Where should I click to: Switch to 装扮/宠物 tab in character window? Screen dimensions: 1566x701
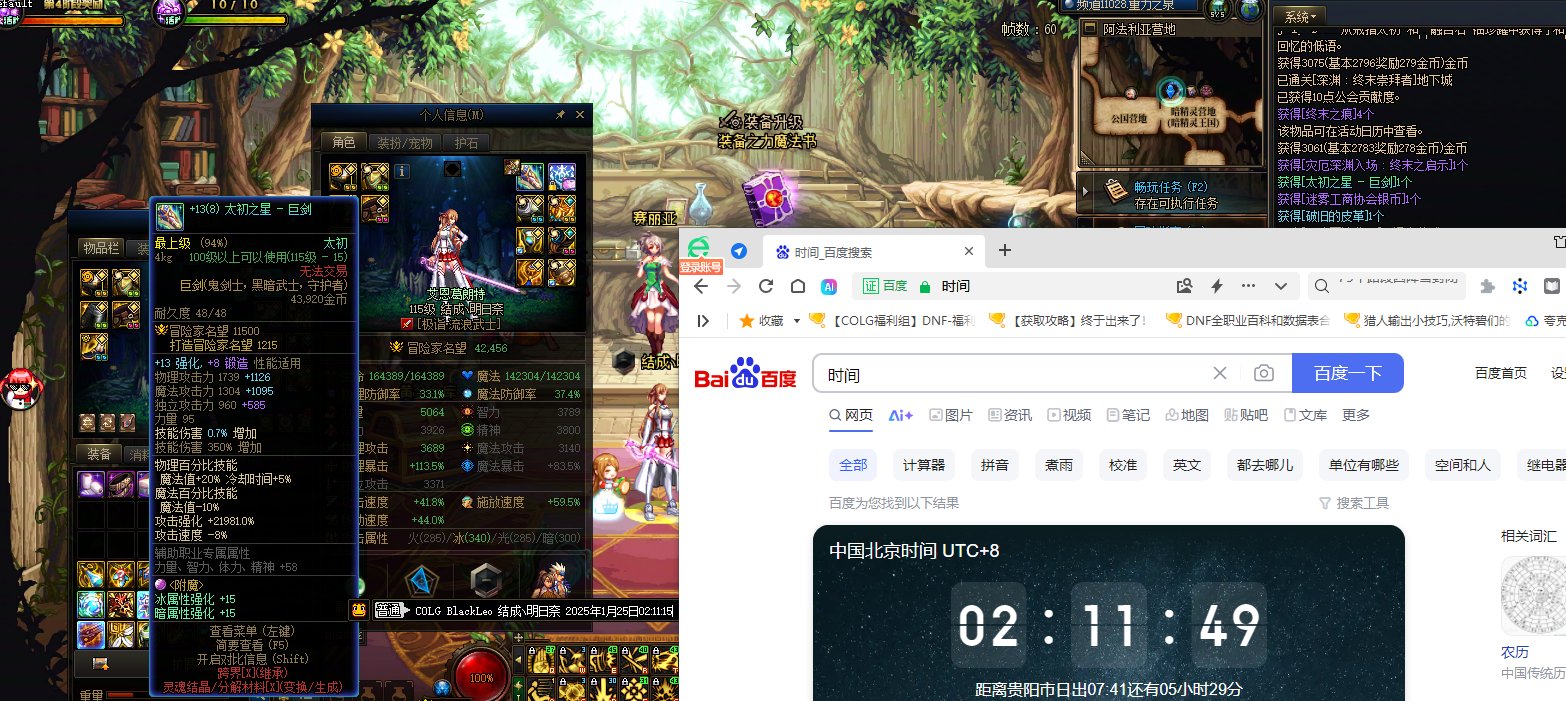tap(403, 143)
